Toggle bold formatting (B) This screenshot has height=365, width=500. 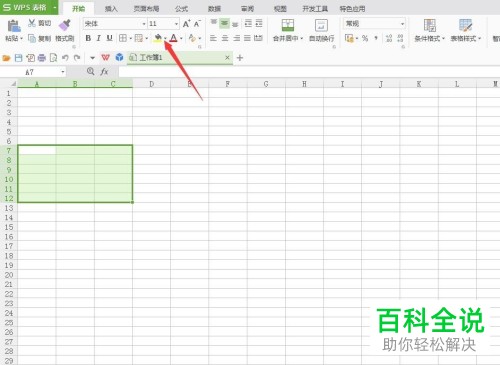point(88,38)
